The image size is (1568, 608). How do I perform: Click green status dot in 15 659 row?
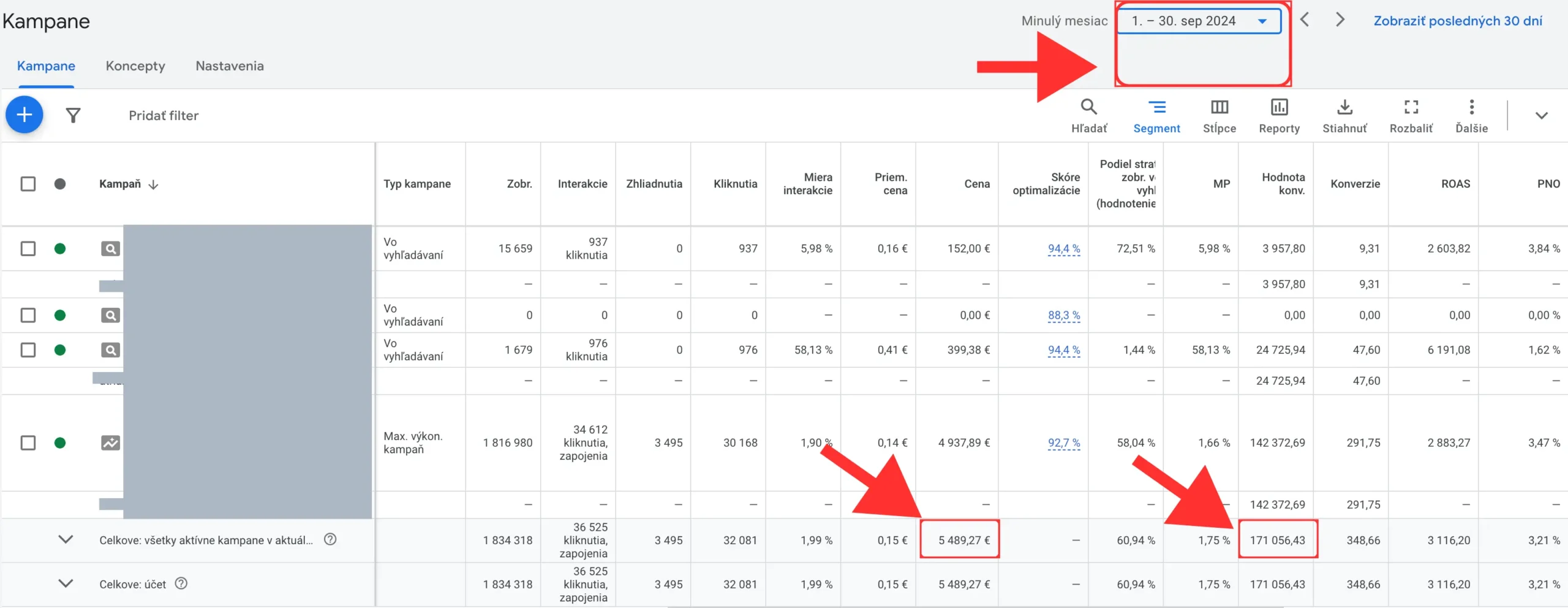click(60, 249)
